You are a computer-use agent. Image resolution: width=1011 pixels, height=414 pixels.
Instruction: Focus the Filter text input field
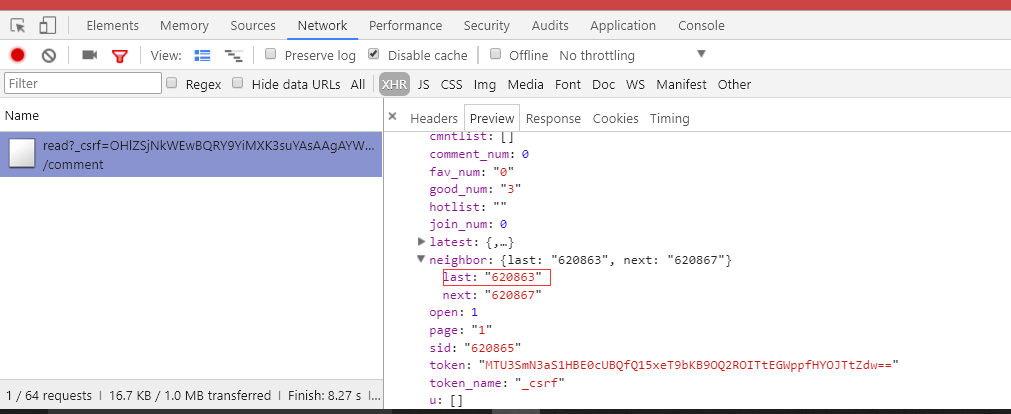pos(83,83)
